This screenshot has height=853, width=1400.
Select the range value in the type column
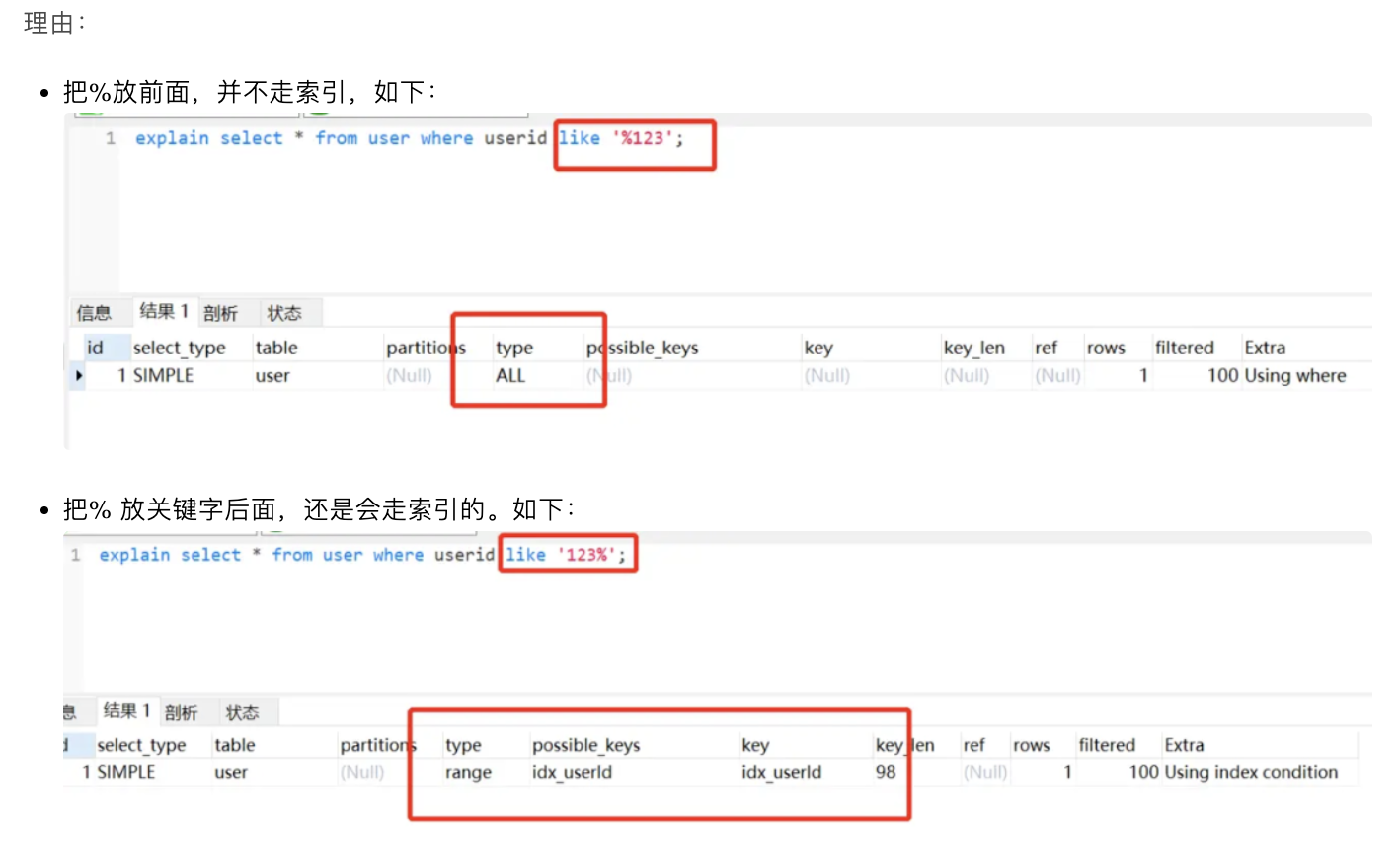[x=468, y=773]
